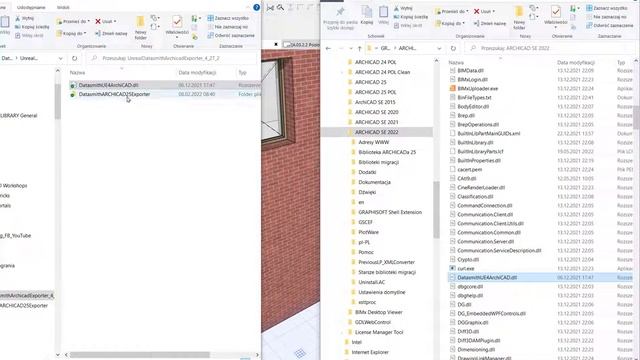This screenshot has height=360, width=640.
Task: Click Odwróć zaznaczenie in ARCHICAD SE 2022 window
Action: coord(610,25)
